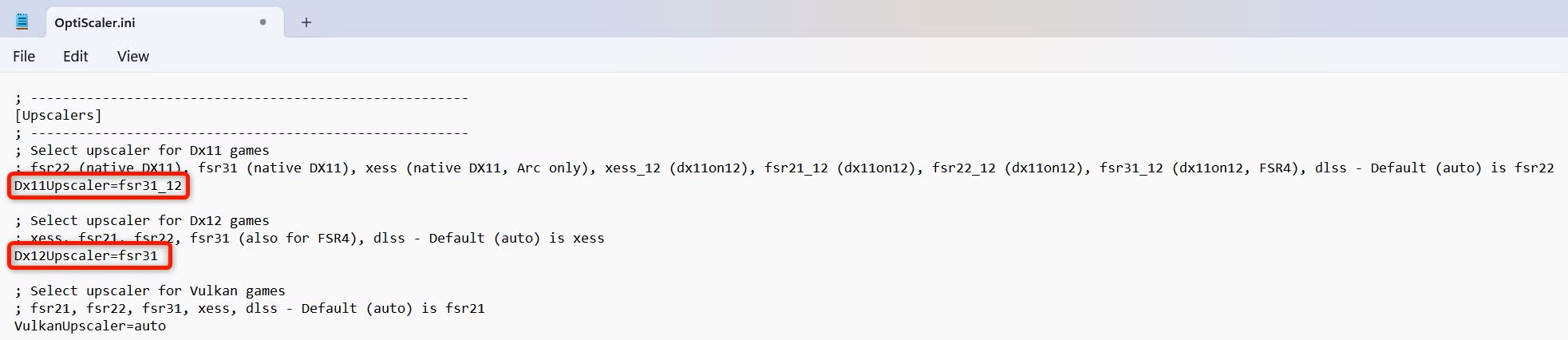1568x340 pixels.
Task: Click the Dx11Upscaler=fsr31_12 line
Action: 98,186
